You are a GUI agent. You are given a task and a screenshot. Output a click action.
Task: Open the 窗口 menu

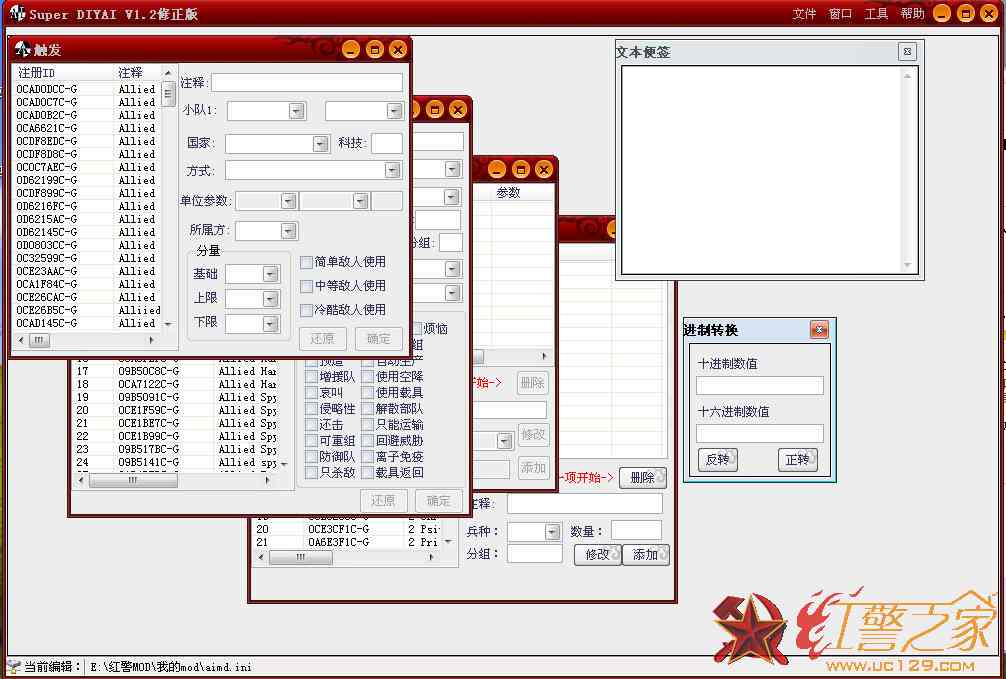pos(840,13)
